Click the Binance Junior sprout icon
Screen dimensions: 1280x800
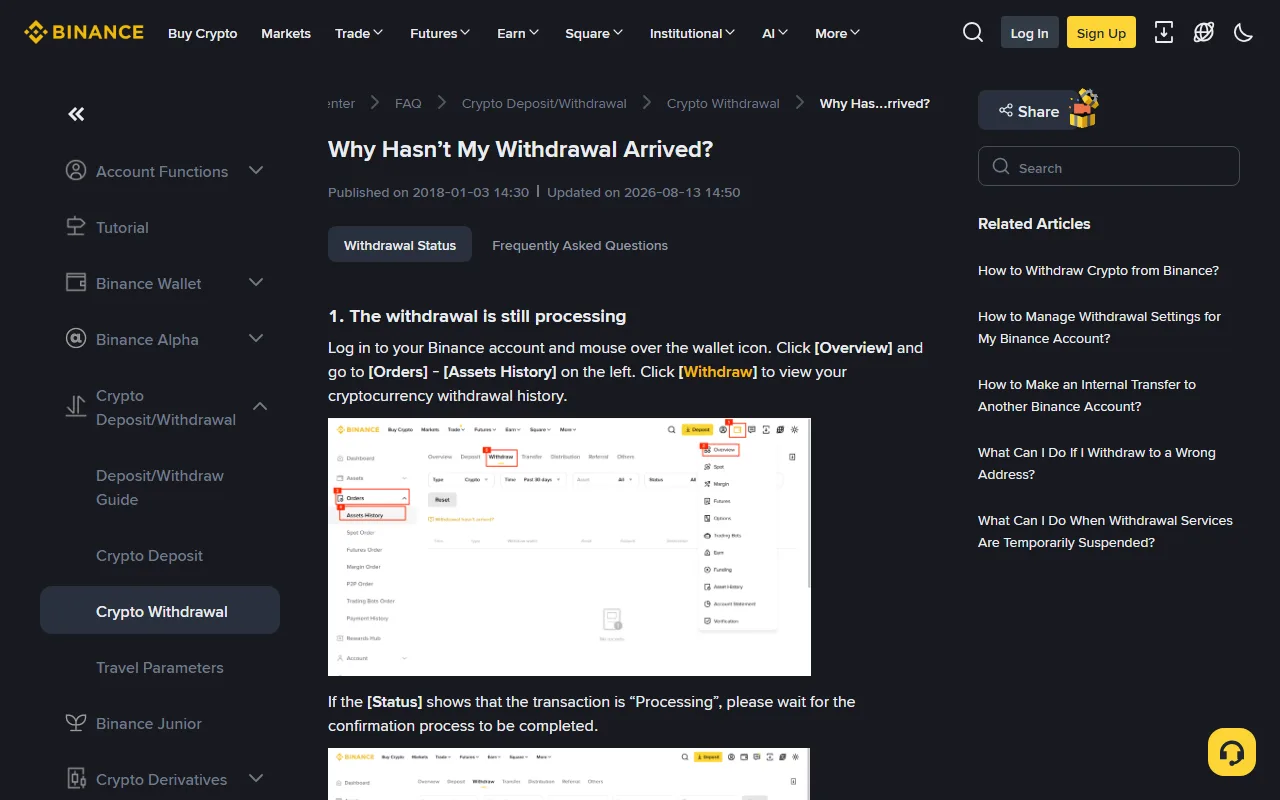[x=76, y=723]
